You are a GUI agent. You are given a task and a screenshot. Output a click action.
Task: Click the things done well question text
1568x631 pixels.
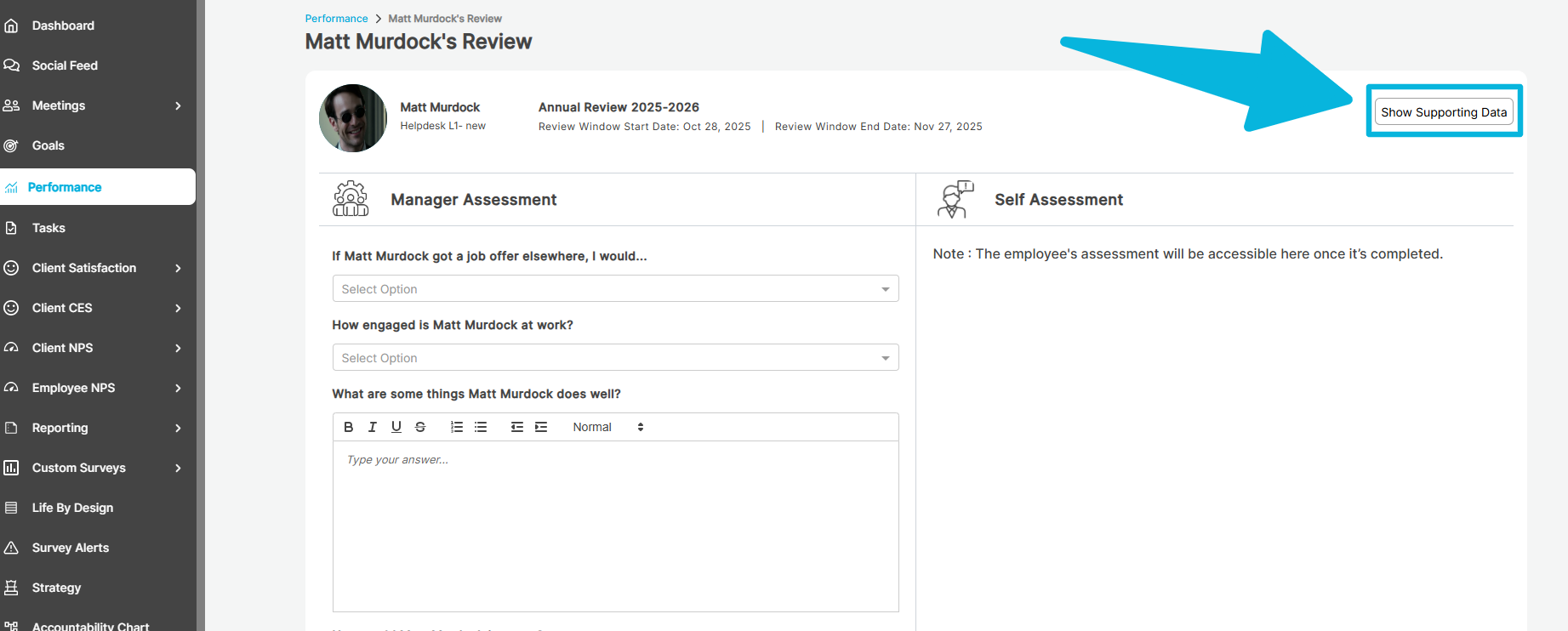476,394
